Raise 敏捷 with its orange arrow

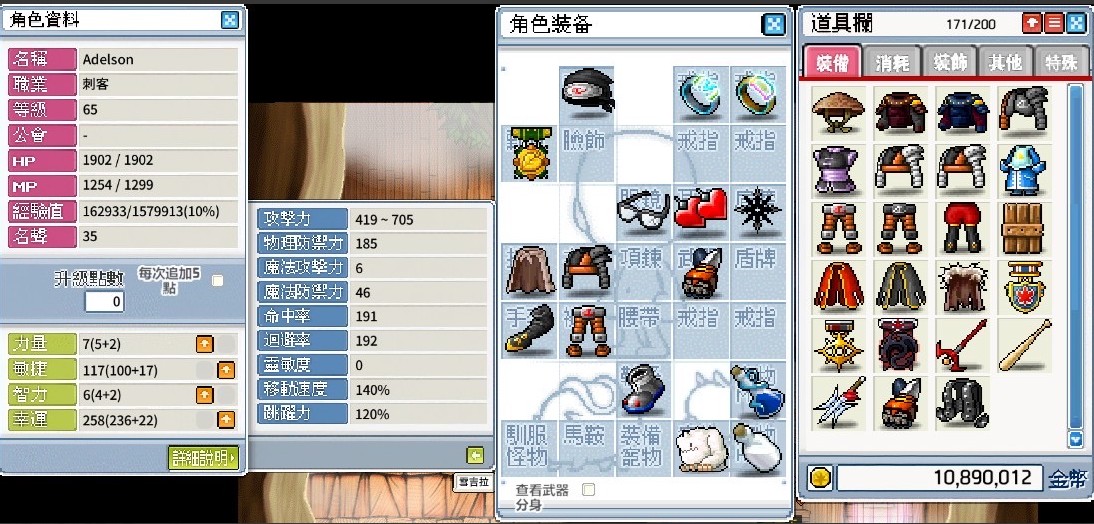tap(226, 369)
